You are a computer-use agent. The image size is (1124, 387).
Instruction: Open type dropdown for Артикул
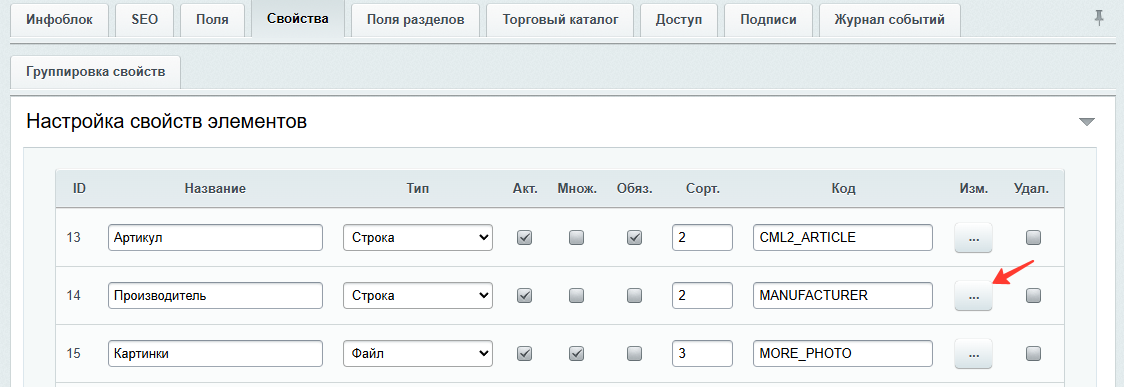click(x=418, y=237)
